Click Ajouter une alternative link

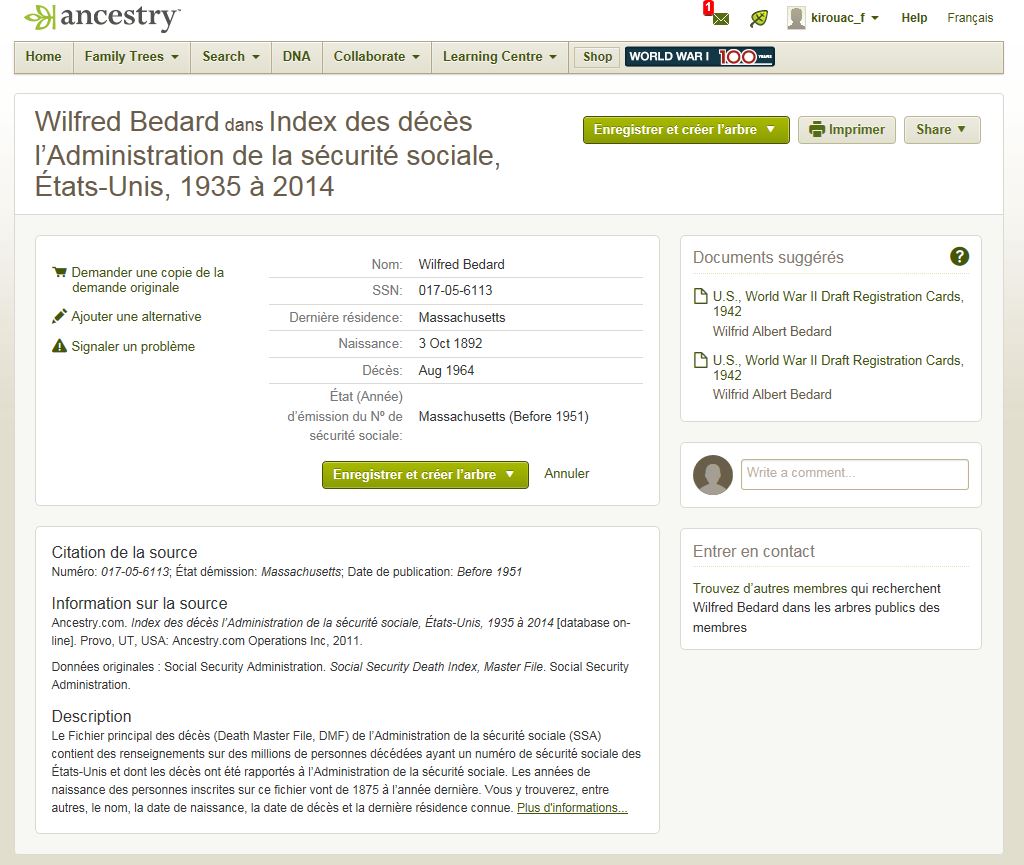[136, 317]
